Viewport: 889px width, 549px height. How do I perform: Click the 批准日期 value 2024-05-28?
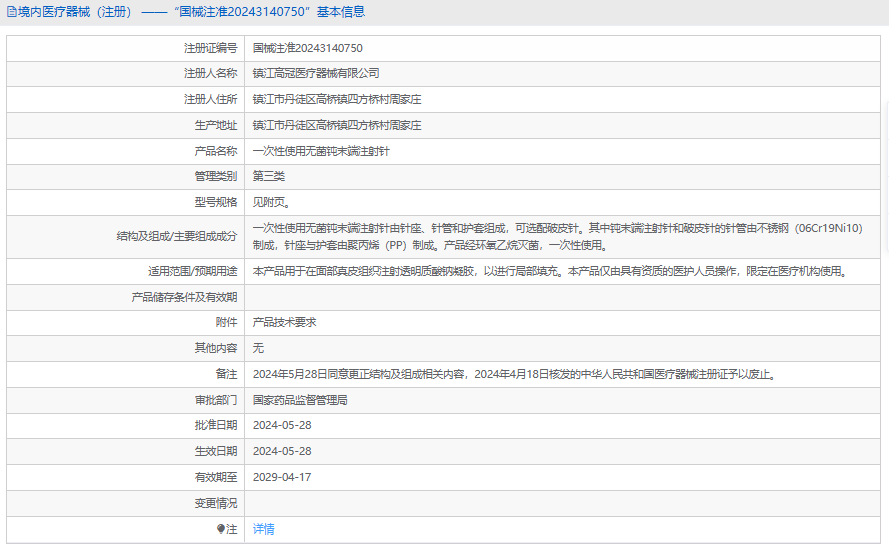coord(282,425)
